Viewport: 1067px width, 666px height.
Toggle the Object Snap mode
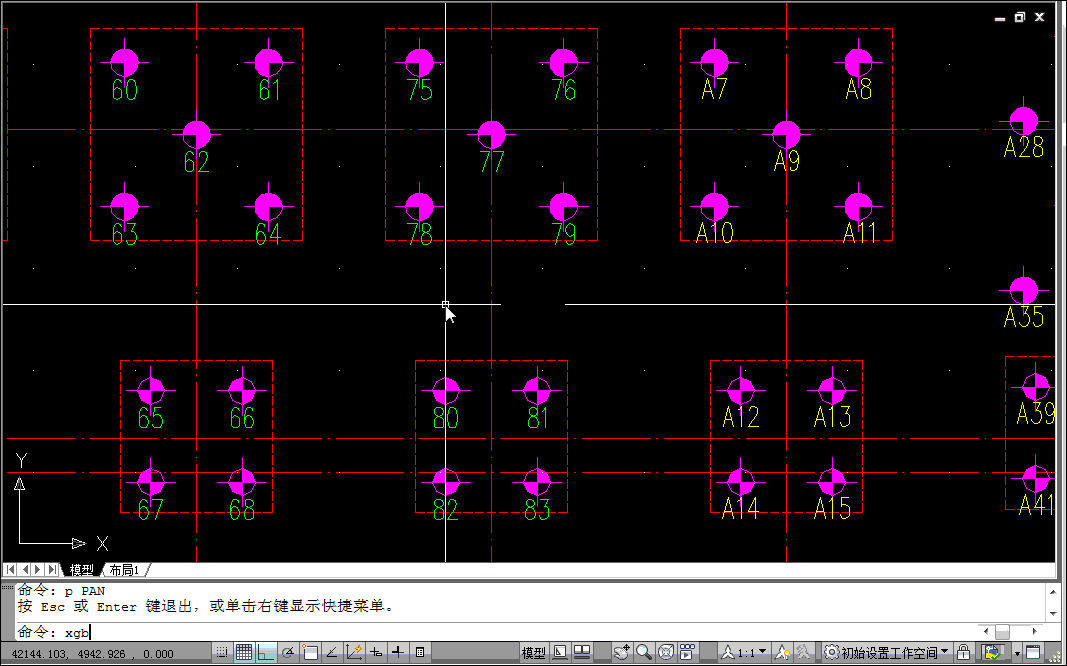(310, 651)
